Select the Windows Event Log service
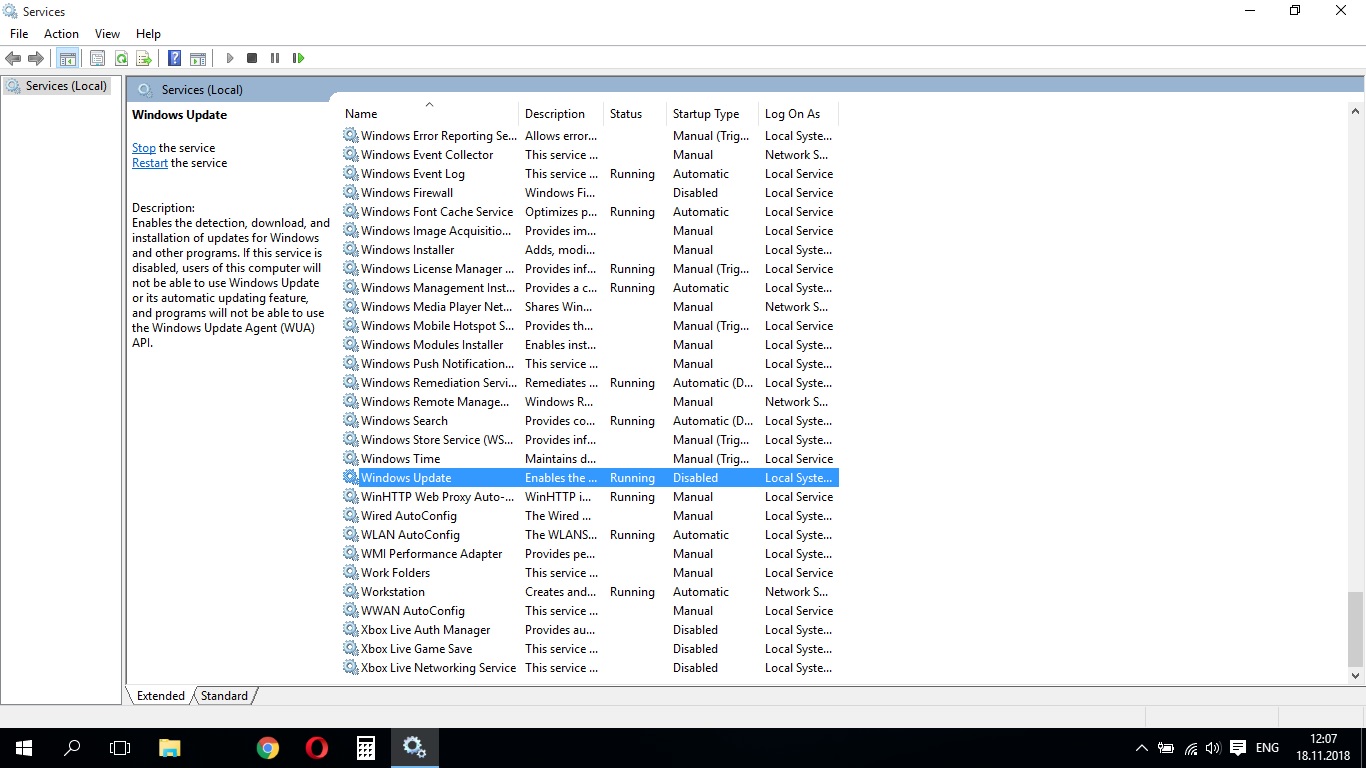Screen dimensions: 1366x768 590,174
